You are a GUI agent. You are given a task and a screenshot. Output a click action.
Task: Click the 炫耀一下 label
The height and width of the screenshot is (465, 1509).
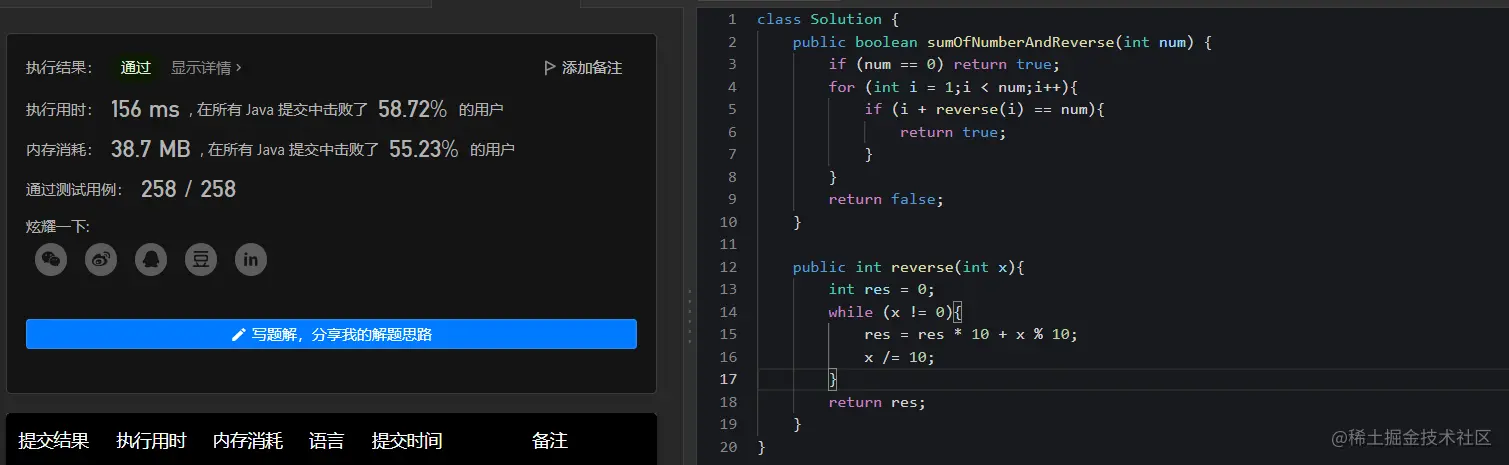58,227
